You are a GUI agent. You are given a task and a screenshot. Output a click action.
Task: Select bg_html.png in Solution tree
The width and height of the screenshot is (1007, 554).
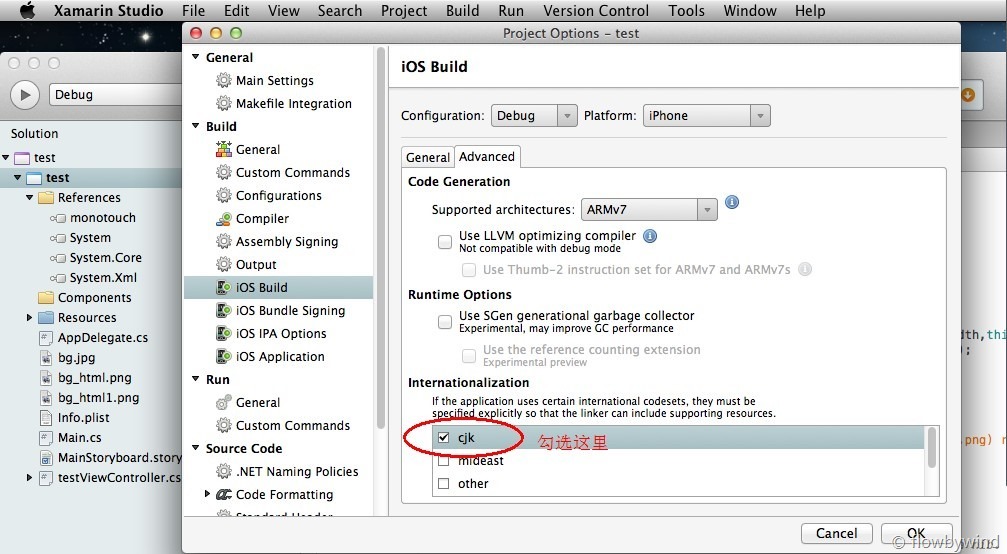94,378
